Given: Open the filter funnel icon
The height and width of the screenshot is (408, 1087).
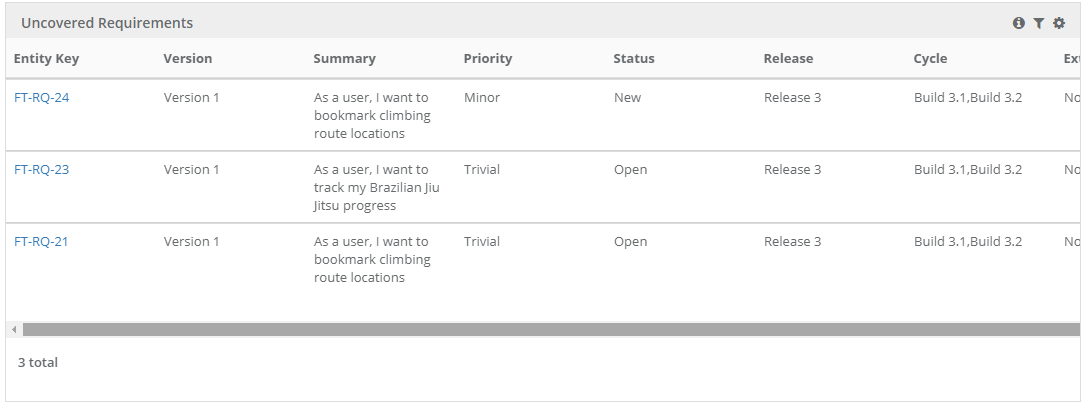Looking at the screenshot, I should tap(1039, 23).
